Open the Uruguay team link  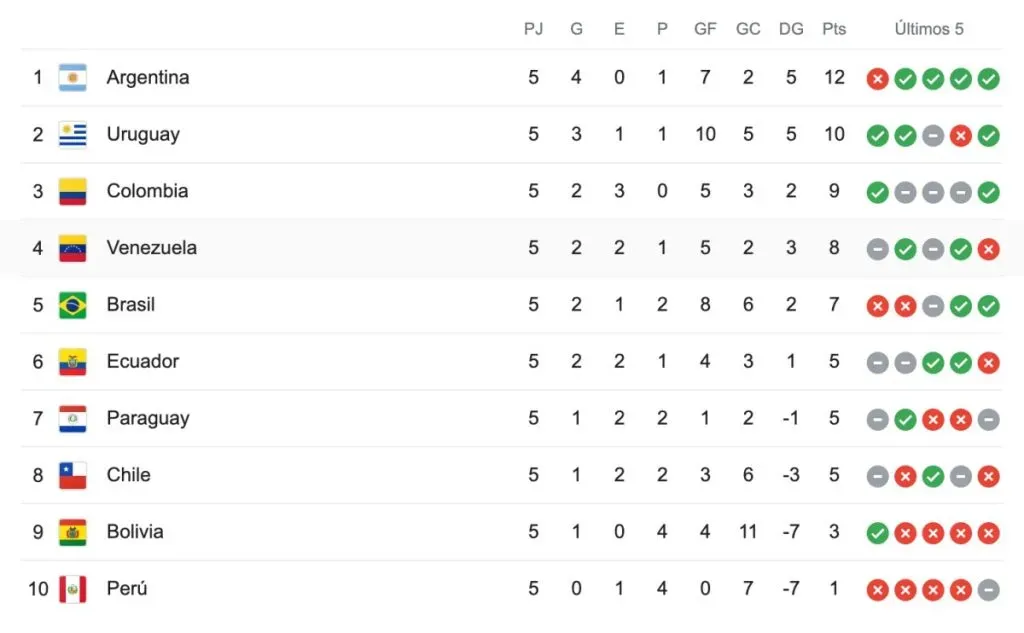click(x=143, y=135)
